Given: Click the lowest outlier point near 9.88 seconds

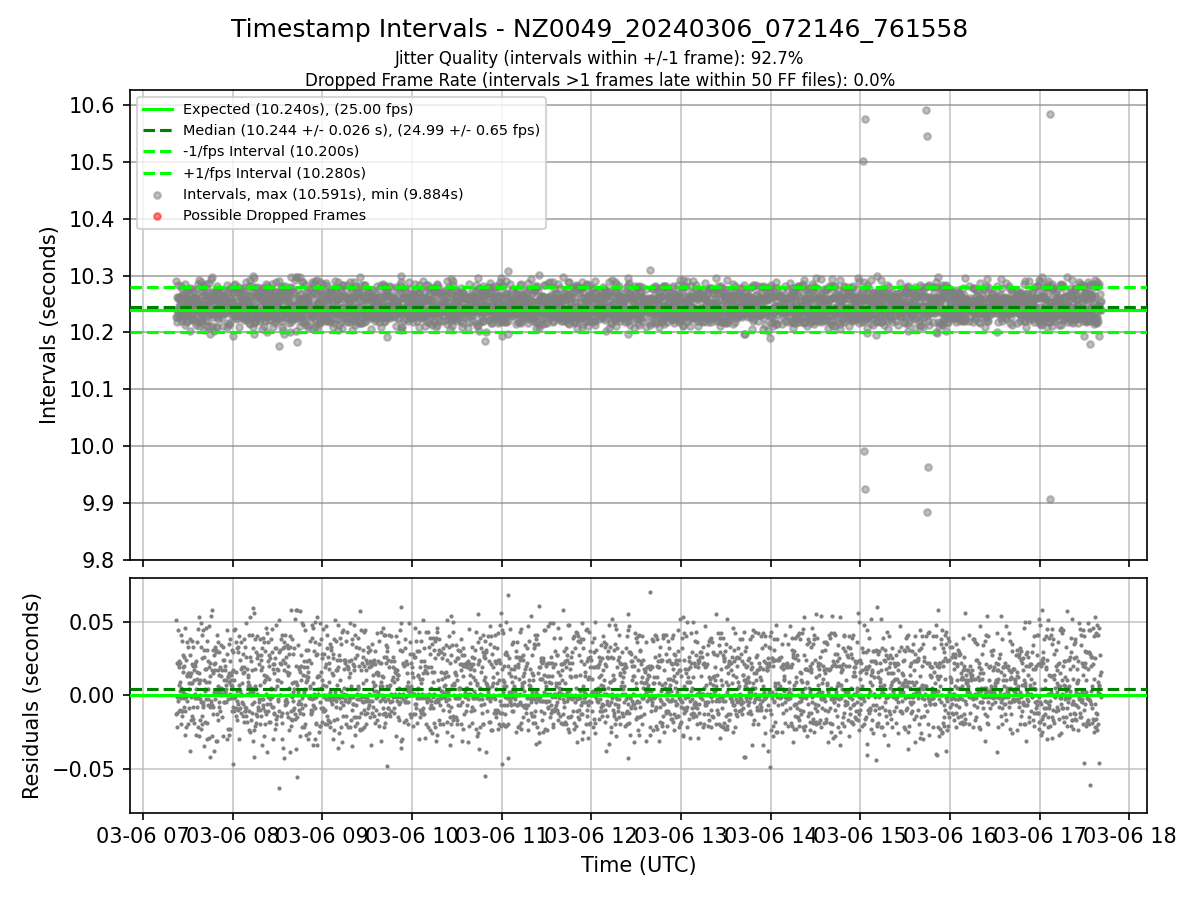Looking at the screenshot, I should (x=927, y=512).
